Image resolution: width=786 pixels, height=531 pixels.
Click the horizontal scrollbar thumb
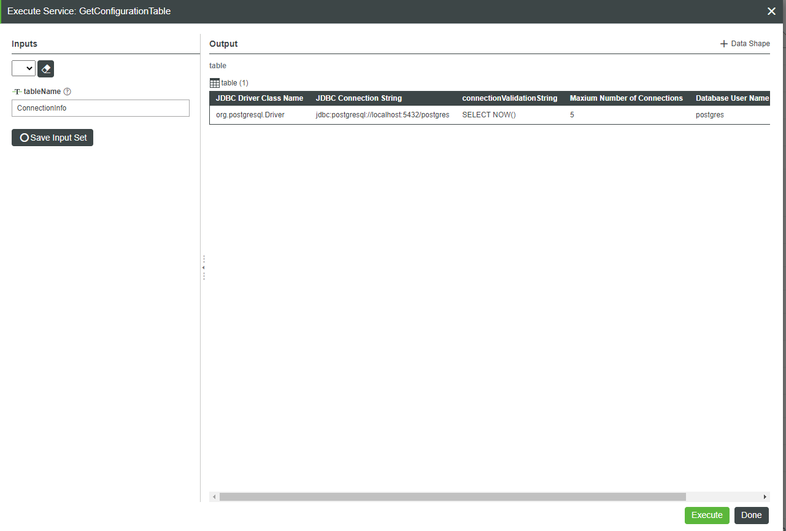coord(452,497)
